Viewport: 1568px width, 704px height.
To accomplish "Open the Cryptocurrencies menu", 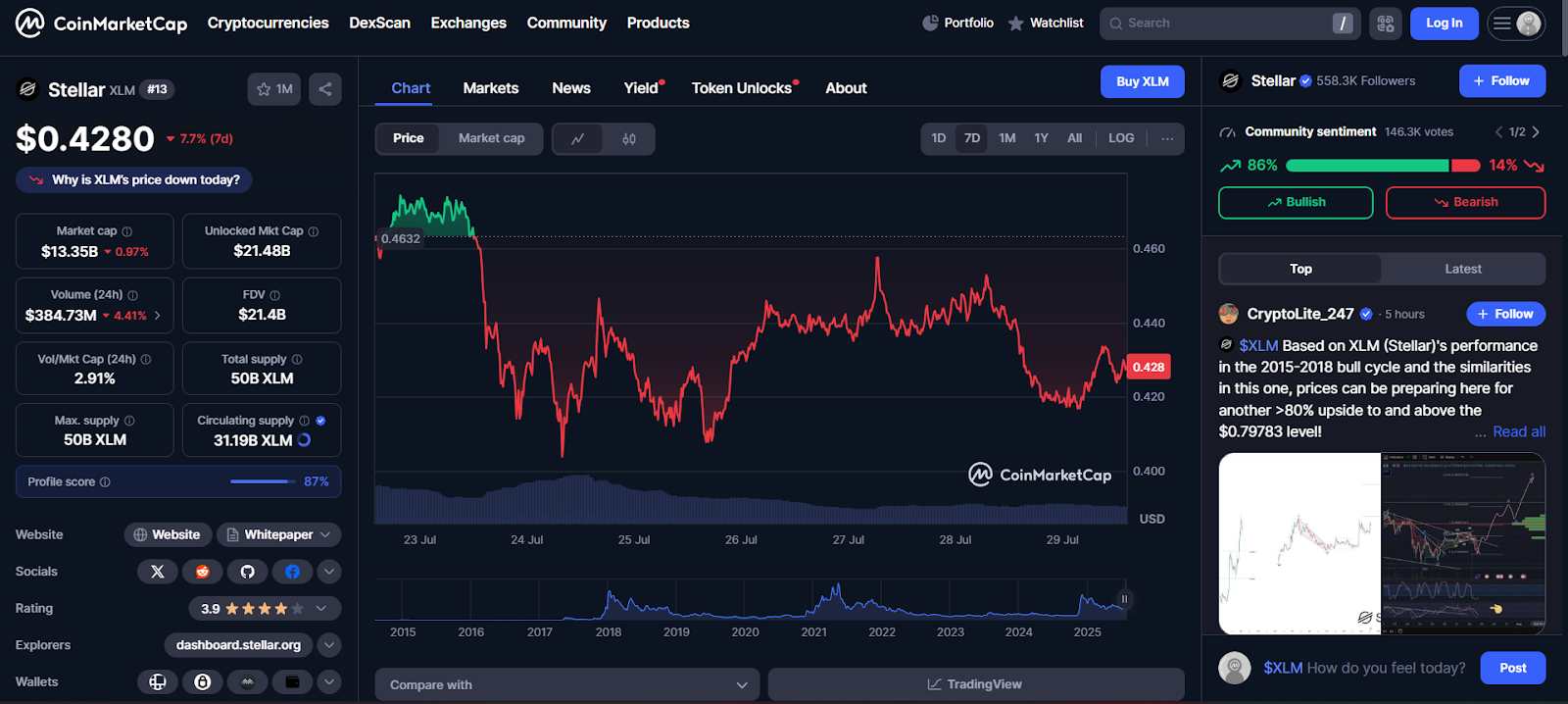I will (269, 23).
